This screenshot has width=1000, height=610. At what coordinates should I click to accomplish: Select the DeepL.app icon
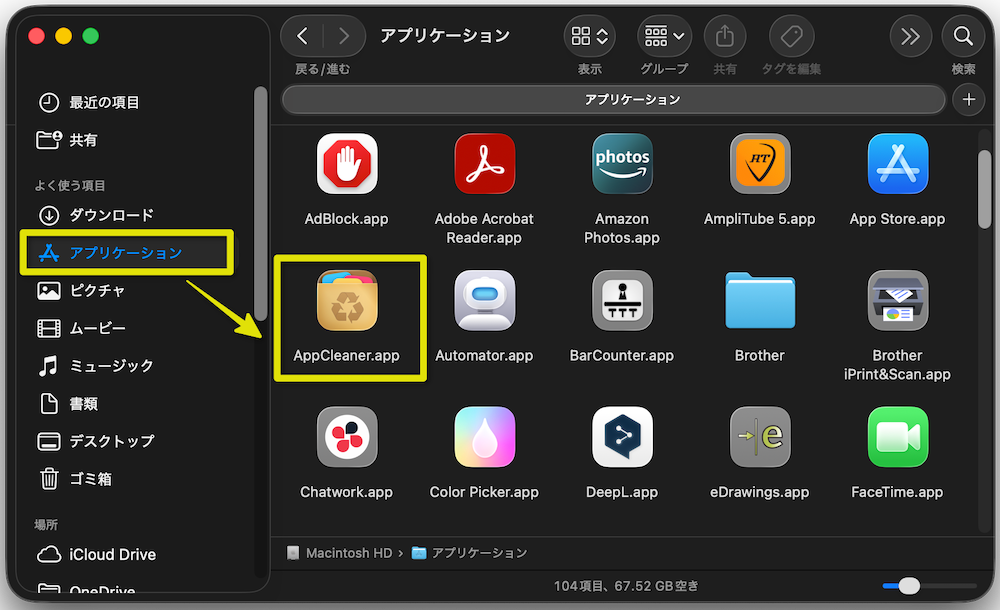pyautogui.click(x=622, y=437)
